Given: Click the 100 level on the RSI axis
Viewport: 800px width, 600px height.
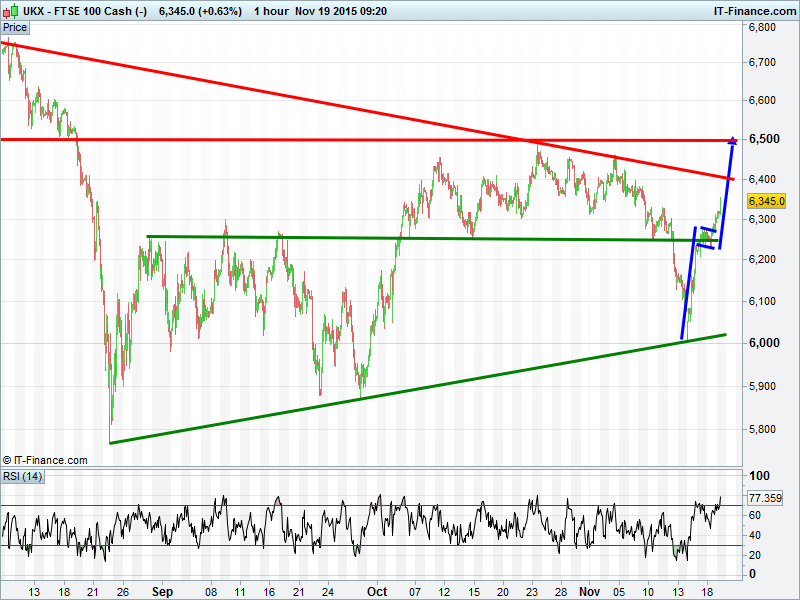Looking at the screenshot, I should tap(759, 476).
